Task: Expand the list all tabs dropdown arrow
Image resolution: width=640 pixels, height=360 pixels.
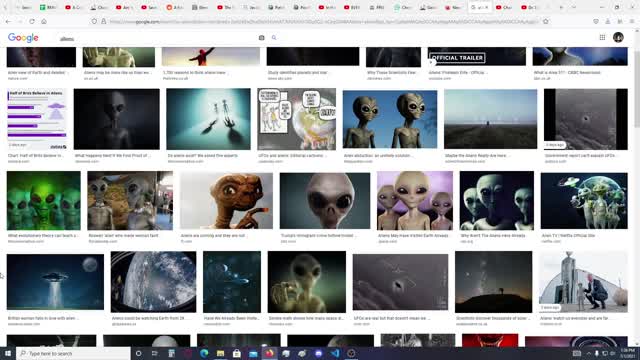Action: 573,7
